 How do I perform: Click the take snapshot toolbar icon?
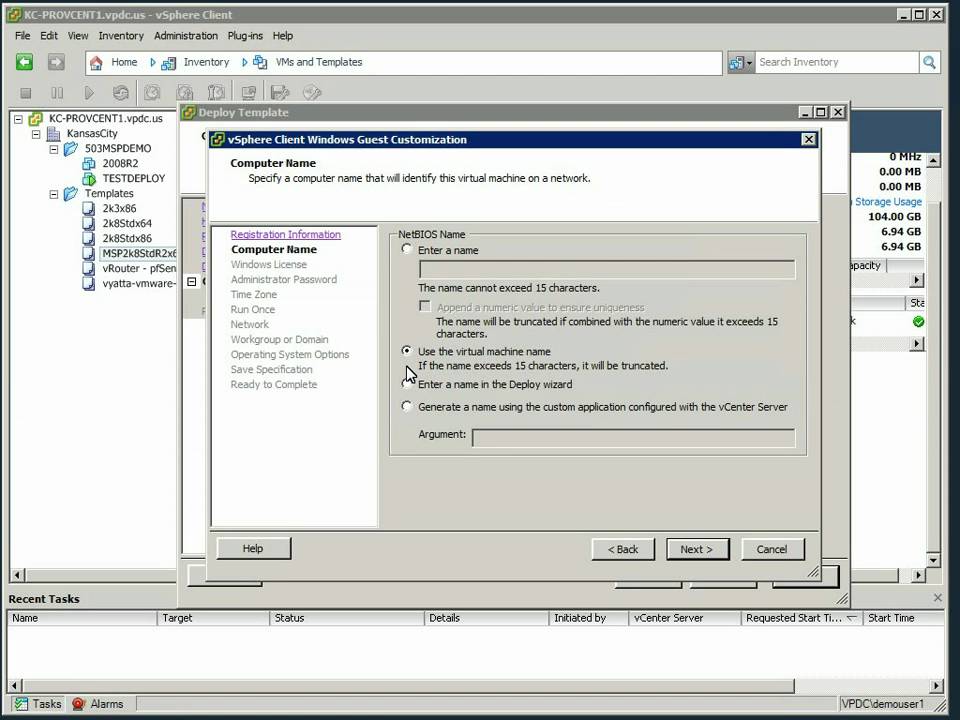(x=152, y=93)
